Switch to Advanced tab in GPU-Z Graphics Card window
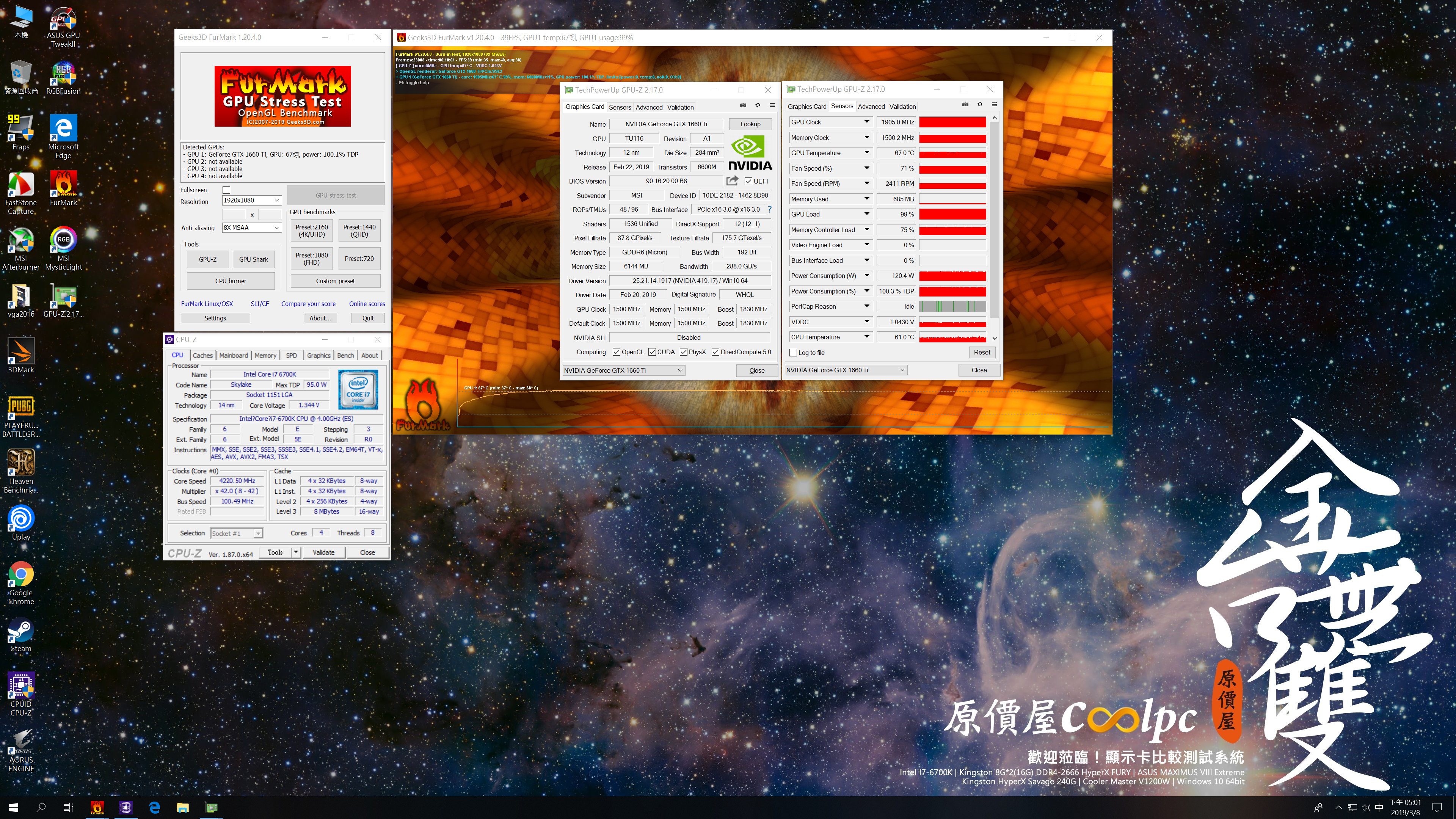 [x=649, y=107]
